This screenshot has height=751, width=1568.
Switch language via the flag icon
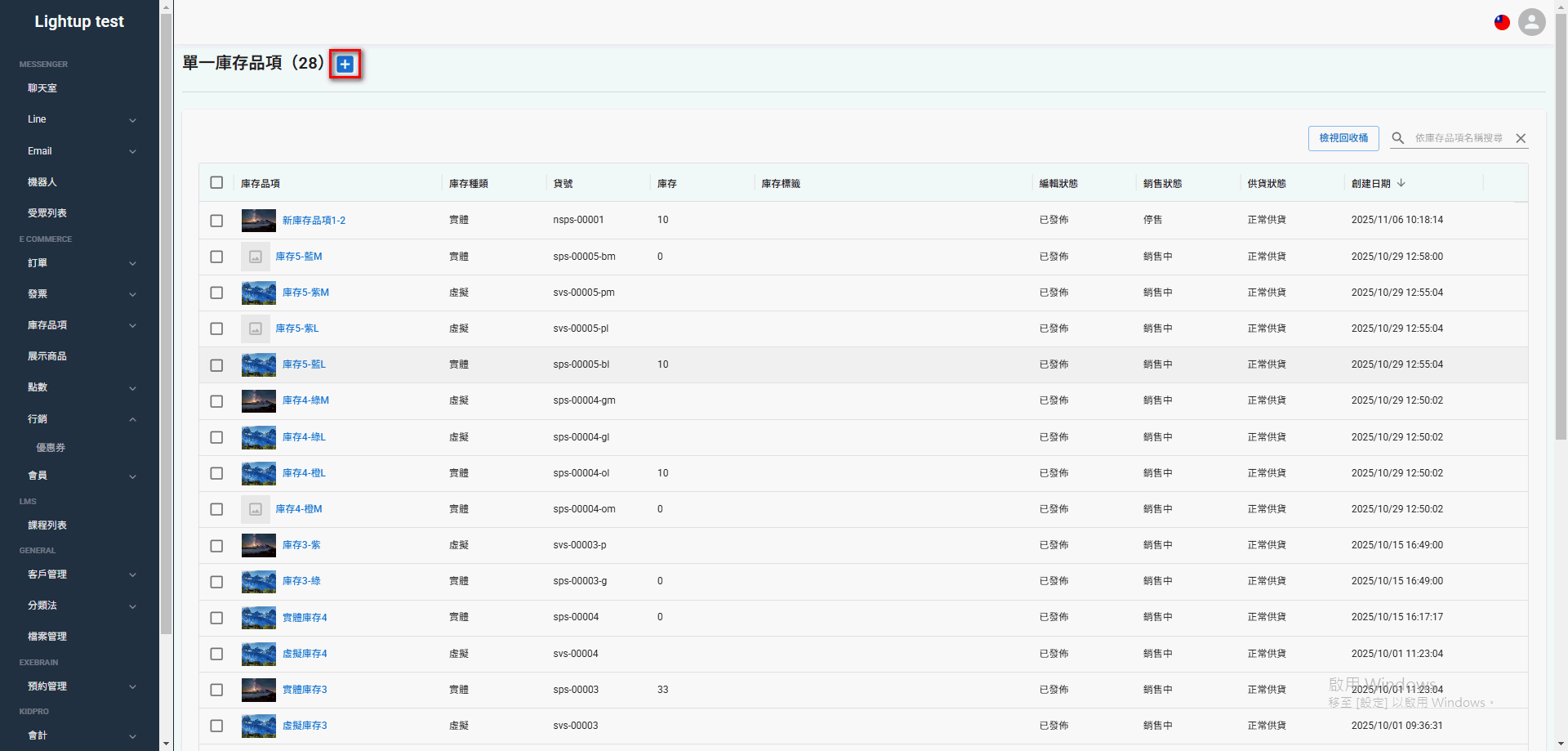pos(1502,22)
